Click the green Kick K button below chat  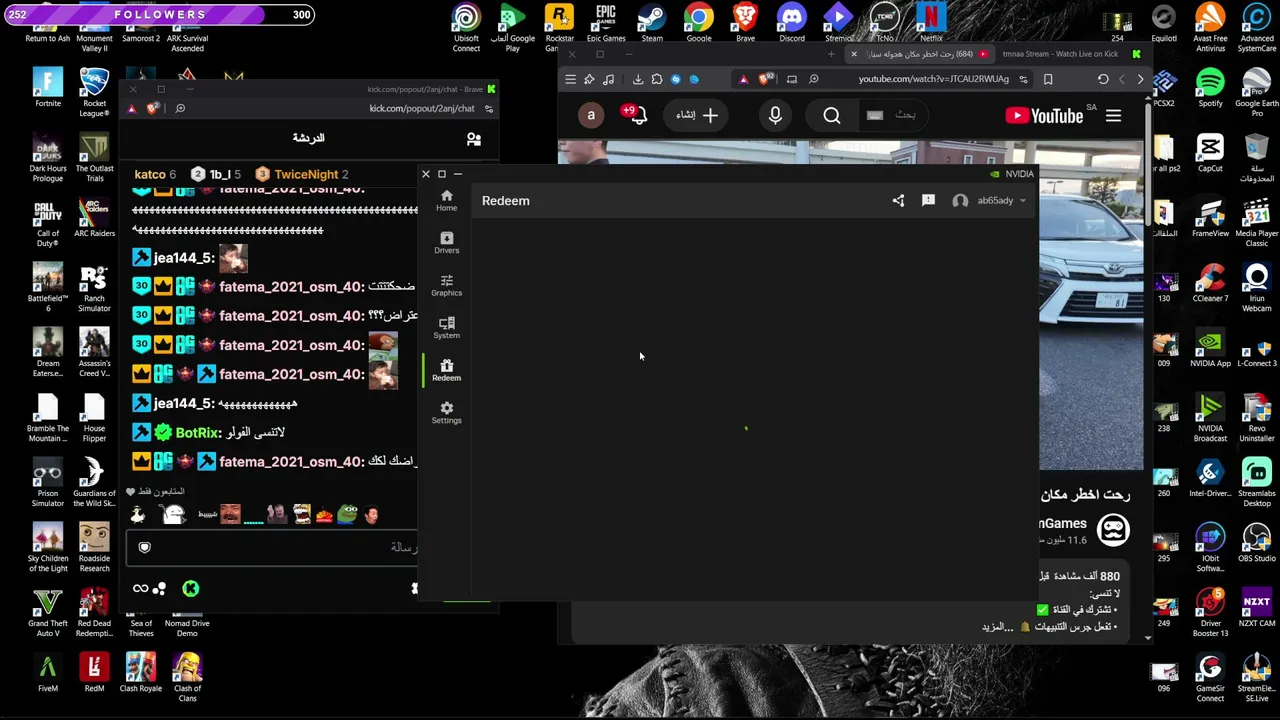click(190, 589)
